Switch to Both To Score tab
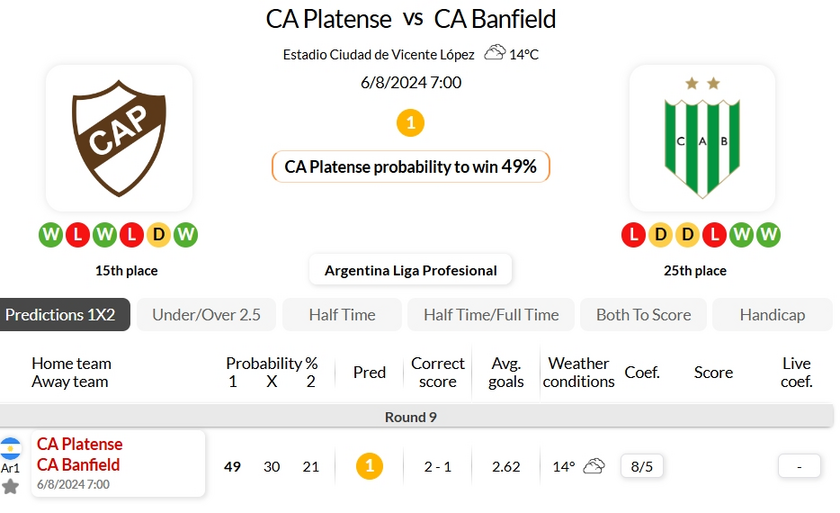 [643, 314]
